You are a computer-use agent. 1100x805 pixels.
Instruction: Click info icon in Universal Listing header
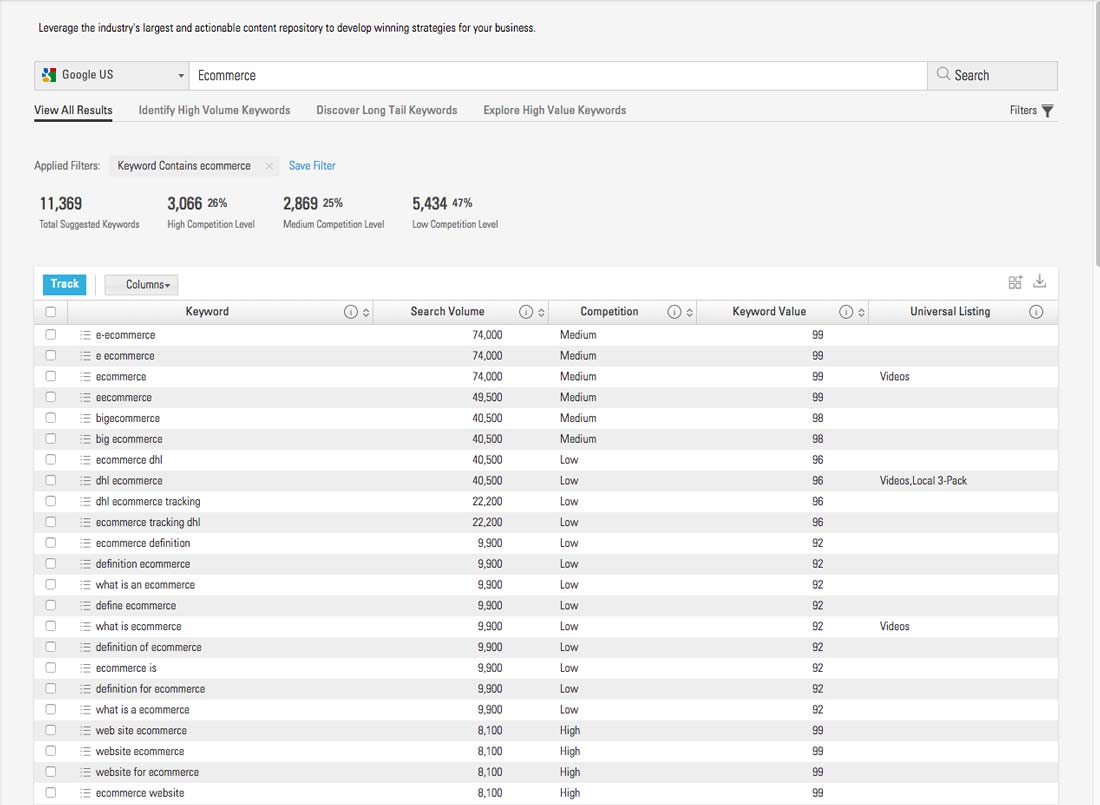(x=1036, y=312)
